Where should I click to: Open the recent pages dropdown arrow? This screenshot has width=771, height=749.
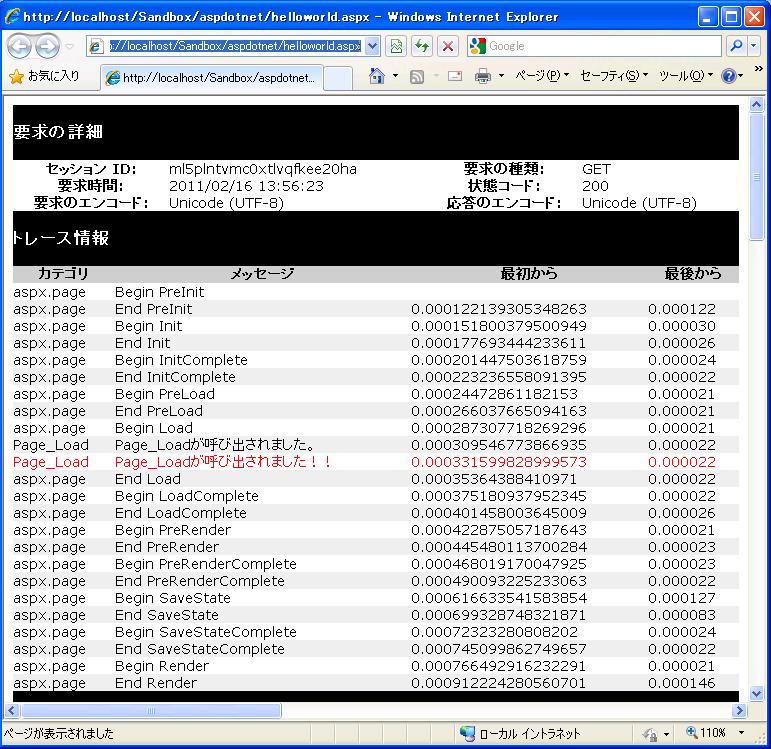pos(69,47)
